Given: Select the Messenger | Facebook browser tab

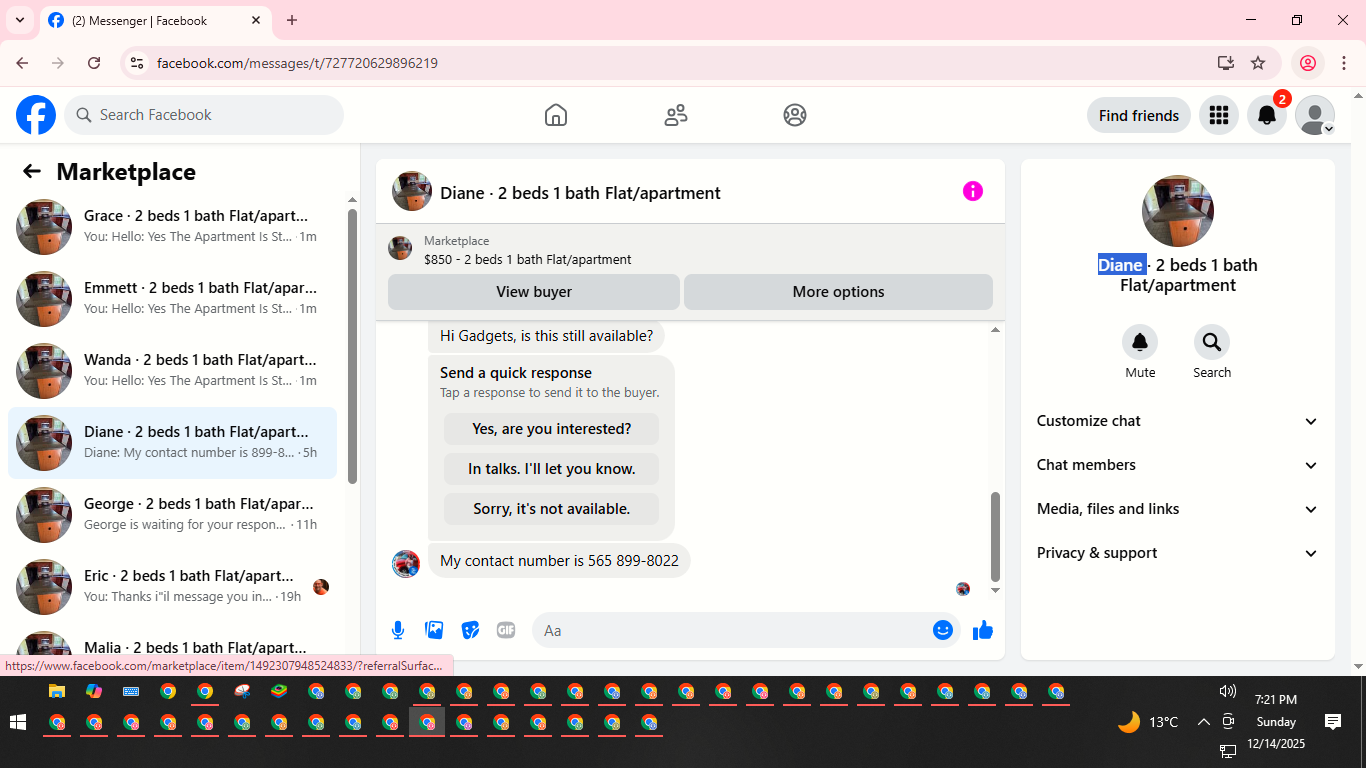Looking at the screenshot, I should tap(155, 20).
